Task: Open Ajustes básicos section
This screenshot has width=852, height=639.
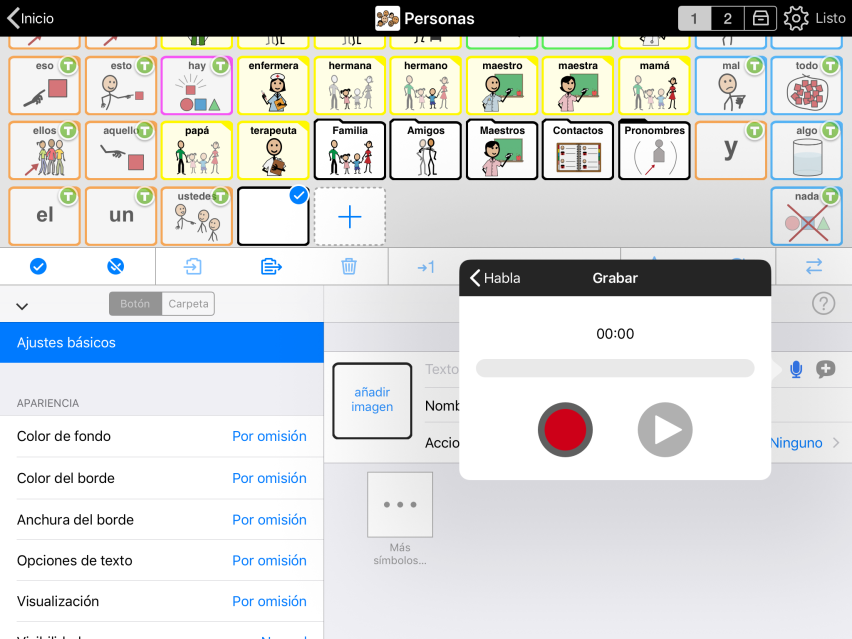Action: tap(162, 342)
